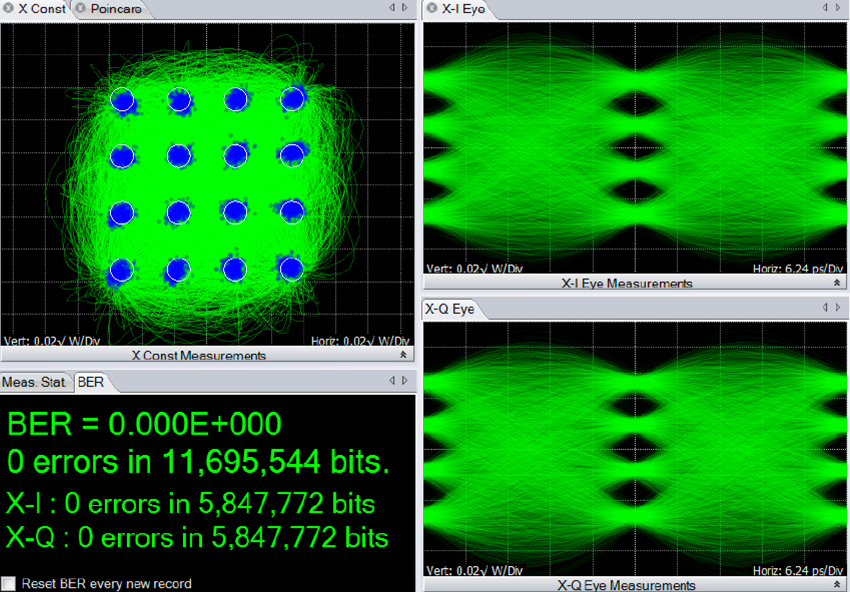Screen dimensions: 850x592
Task: Expand the X Const Measurements chevron
Action: pos(403,355)
